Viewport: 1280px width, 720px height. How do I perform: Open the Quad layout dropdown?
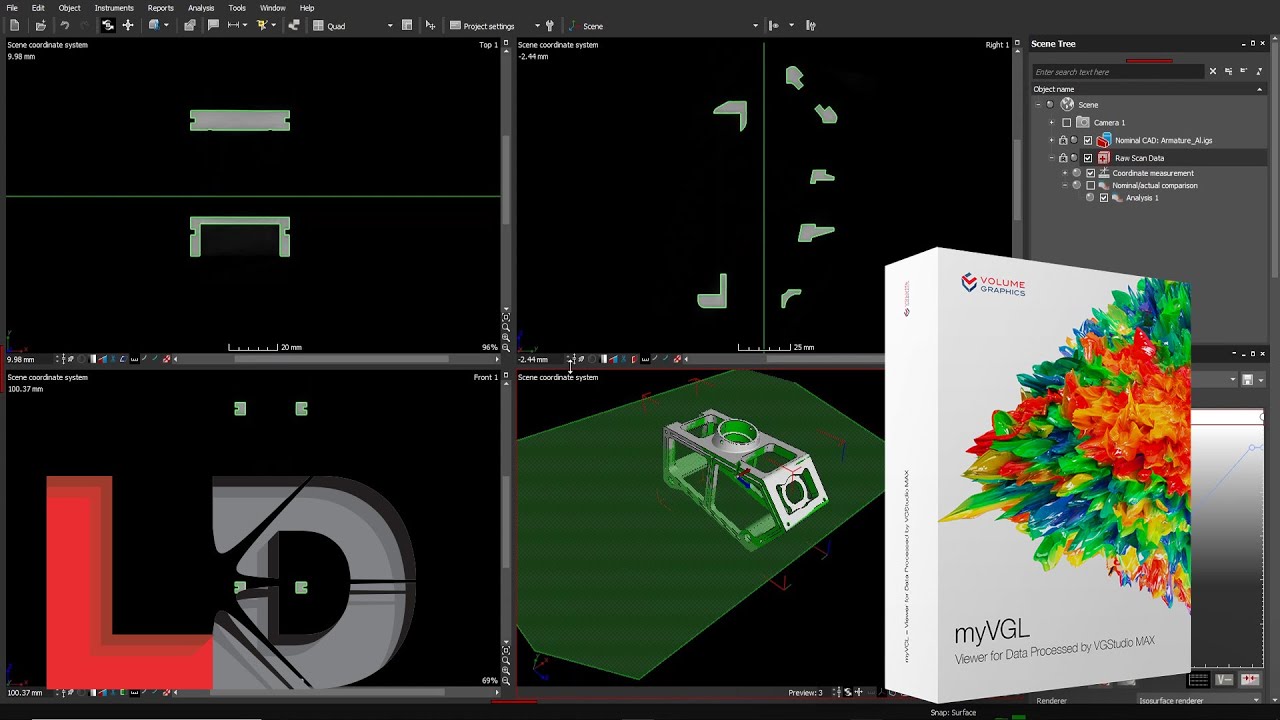390,26
